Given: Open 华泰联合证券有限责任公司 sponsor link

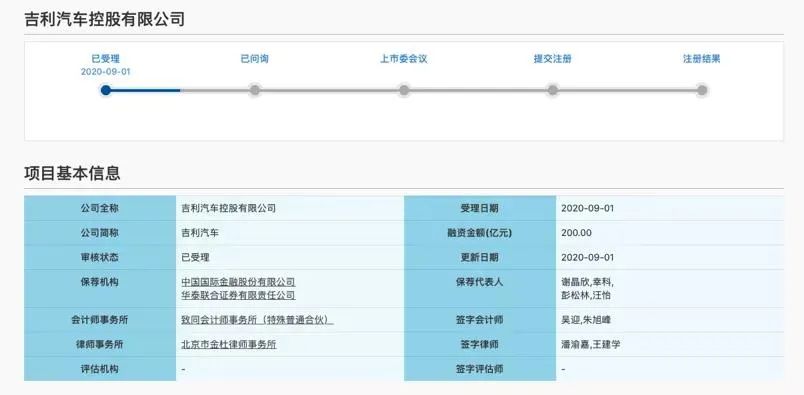Looking at the screenshot, I should [x=238, y=295].
